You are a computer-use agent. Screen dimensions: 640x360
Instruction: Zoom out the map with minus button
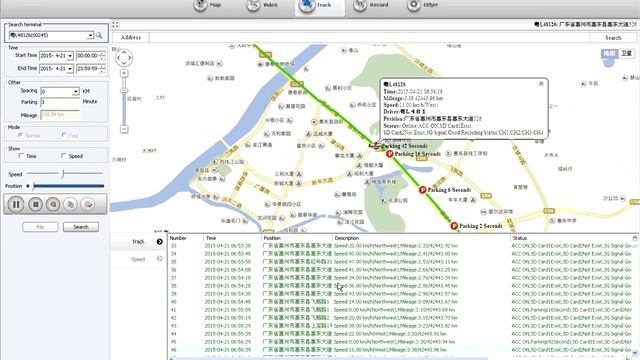[x=124, y=129]
